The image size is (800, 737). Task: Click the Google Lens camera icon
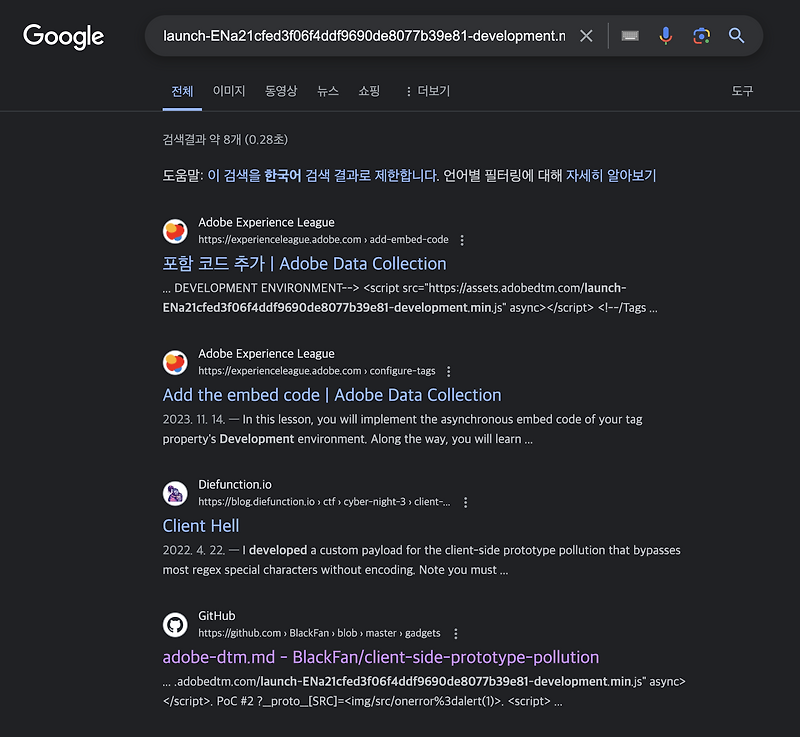click(700, 35)
